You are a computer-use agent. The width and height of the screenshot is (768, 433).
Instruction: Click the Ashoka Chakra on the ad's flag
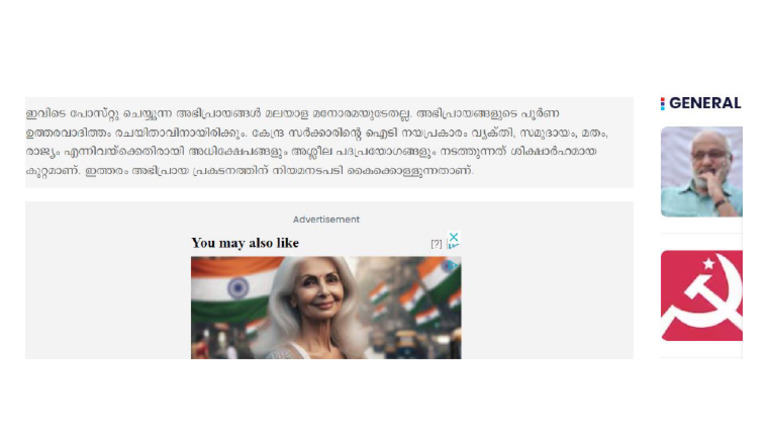tap(238, 288)
